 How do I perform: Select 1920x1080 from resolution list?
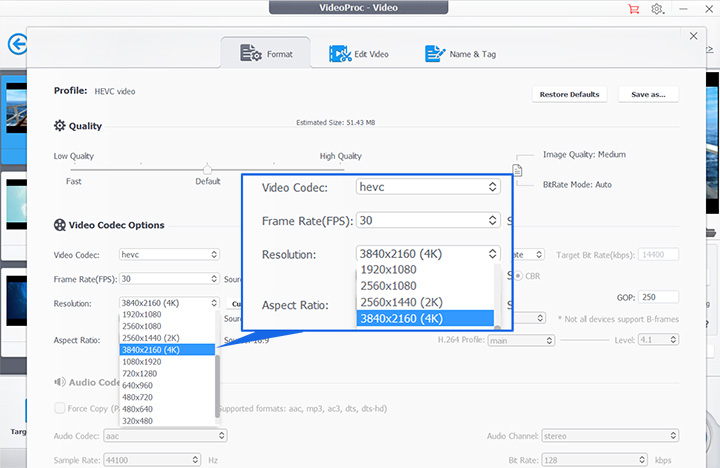pyautogui.click(x=167, y=315)
